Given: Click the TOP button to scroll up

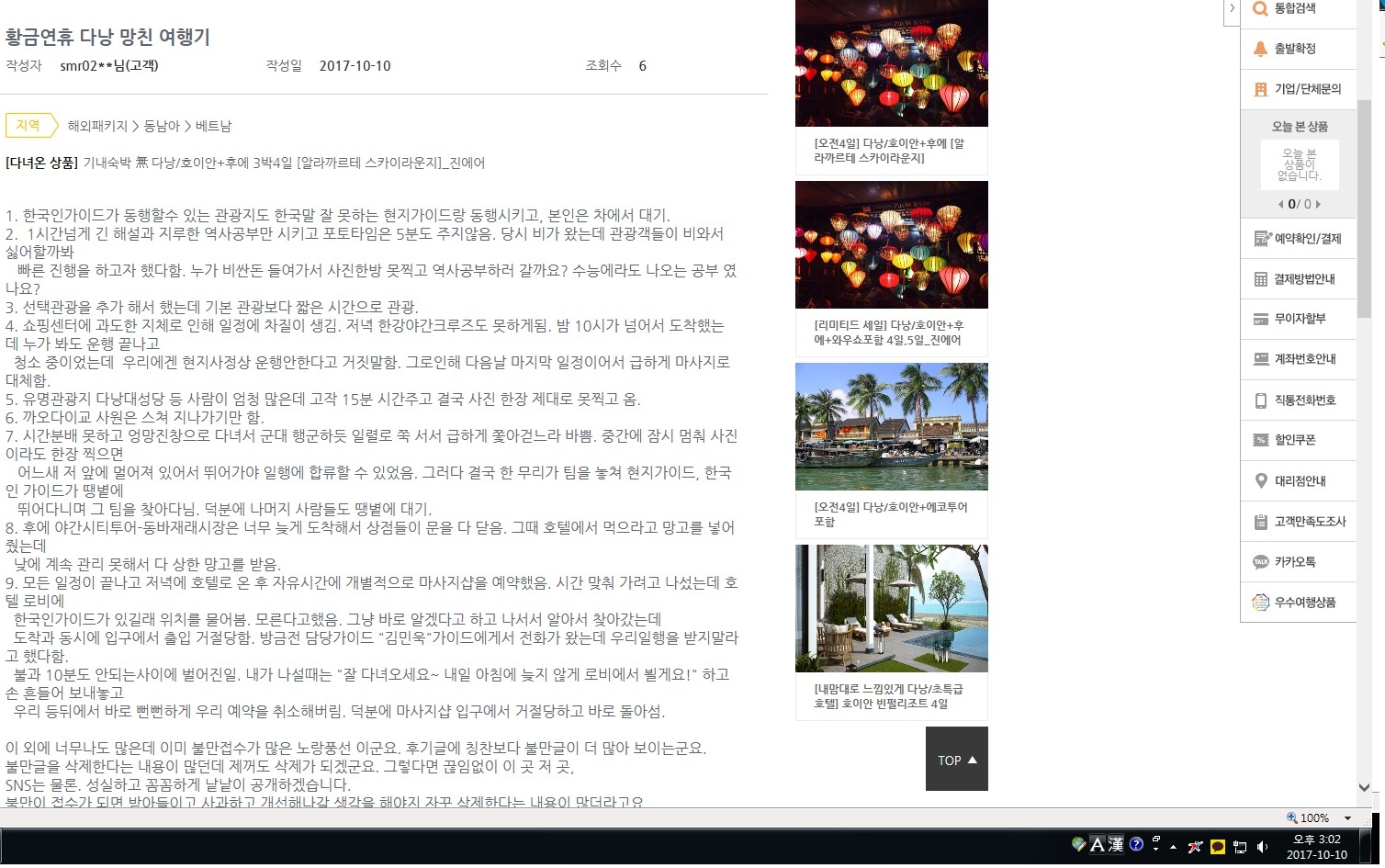Looking at the screenshot, I should point(956,760).
